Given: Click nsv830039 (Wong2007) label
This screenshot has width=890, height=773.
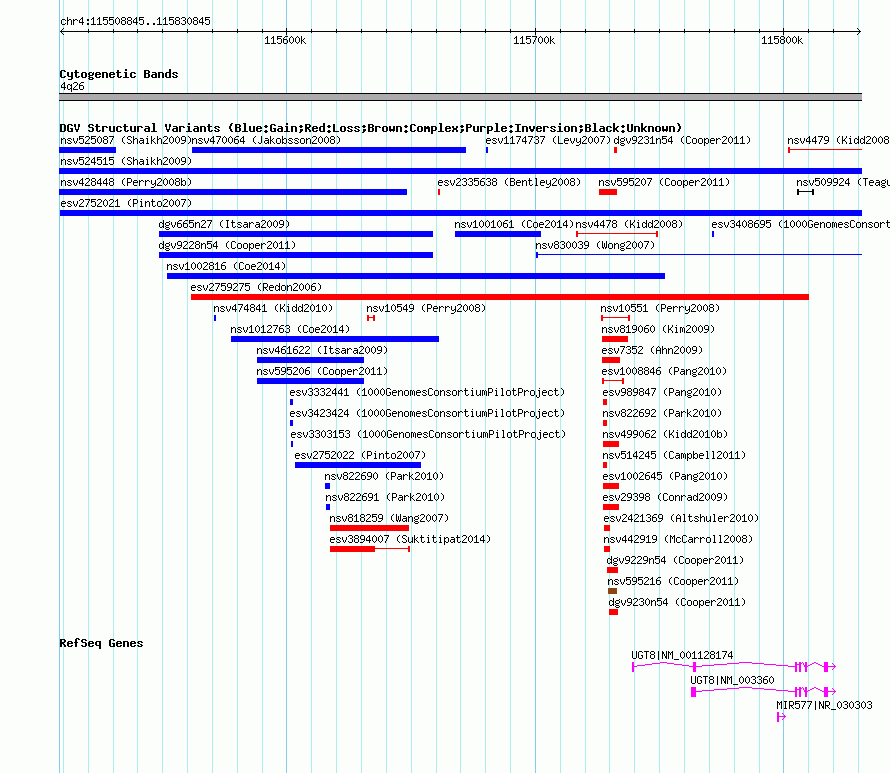Looking at the screenshot, I should 595,245.
